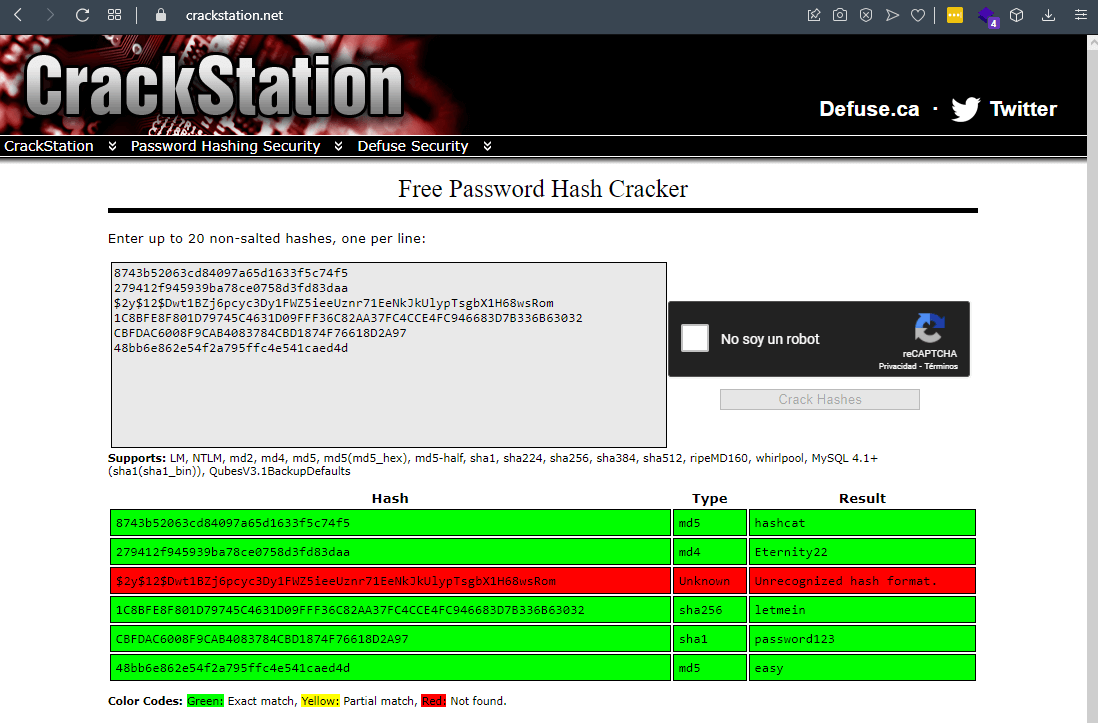1098x723 pixels.
Task: Open the Defuse Security menu item
Action: click(x=412, y=146)
